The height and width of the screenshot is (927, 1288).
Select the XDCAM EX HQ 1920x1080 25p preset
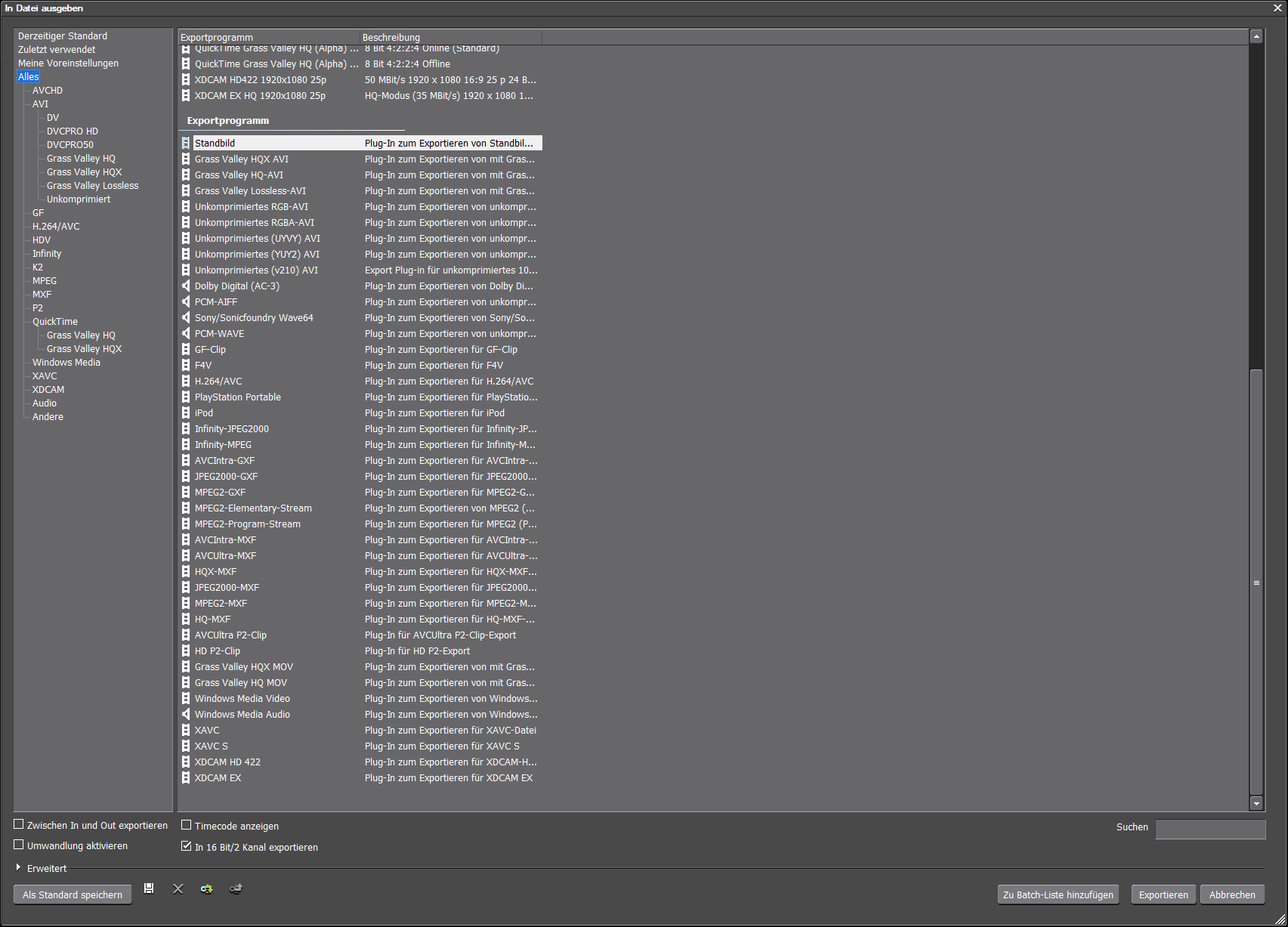coord(361,95)
